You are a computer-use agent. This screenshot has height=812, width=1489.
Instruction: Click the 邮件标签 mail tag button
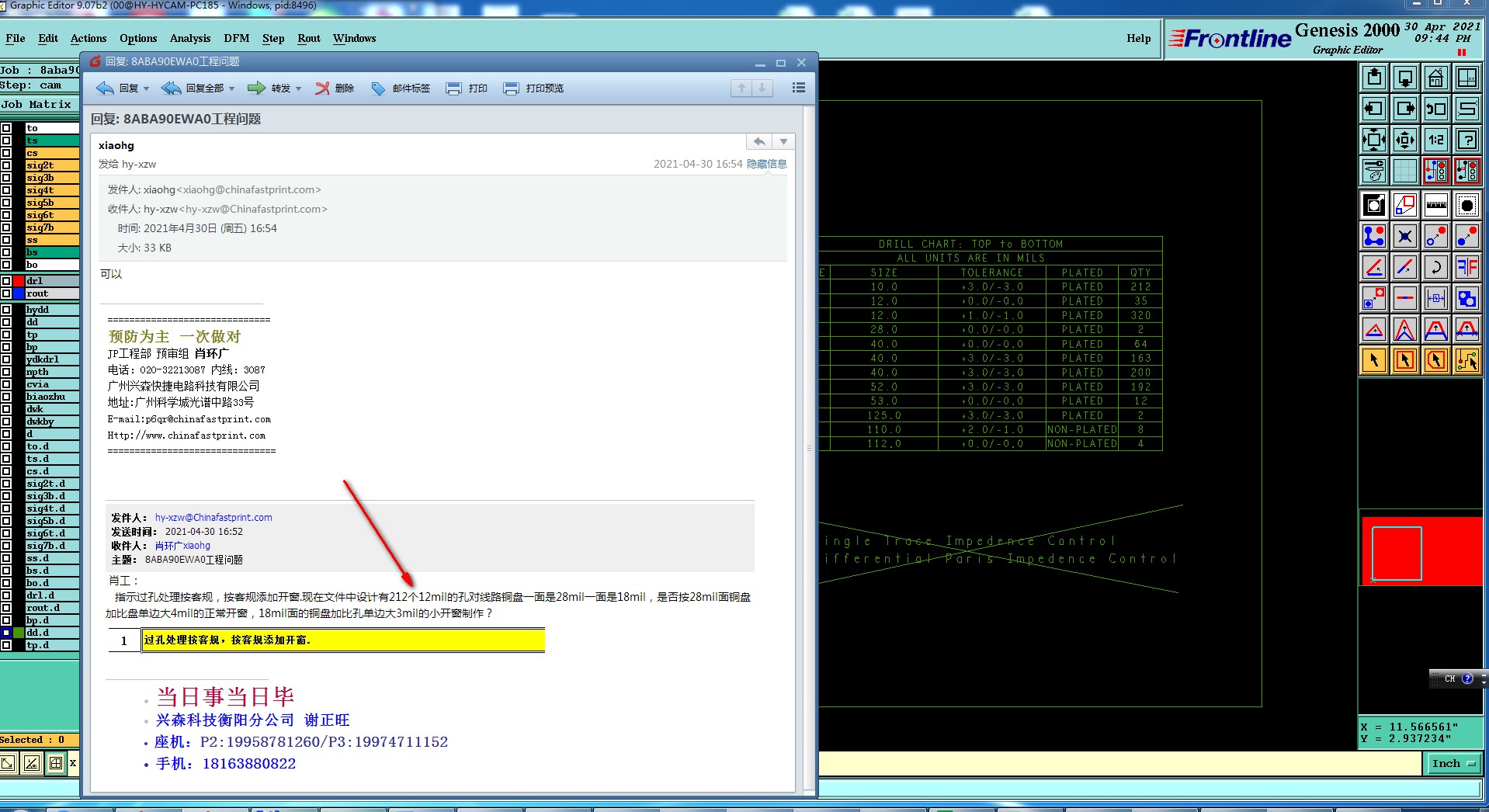click(x=401, y=88)
